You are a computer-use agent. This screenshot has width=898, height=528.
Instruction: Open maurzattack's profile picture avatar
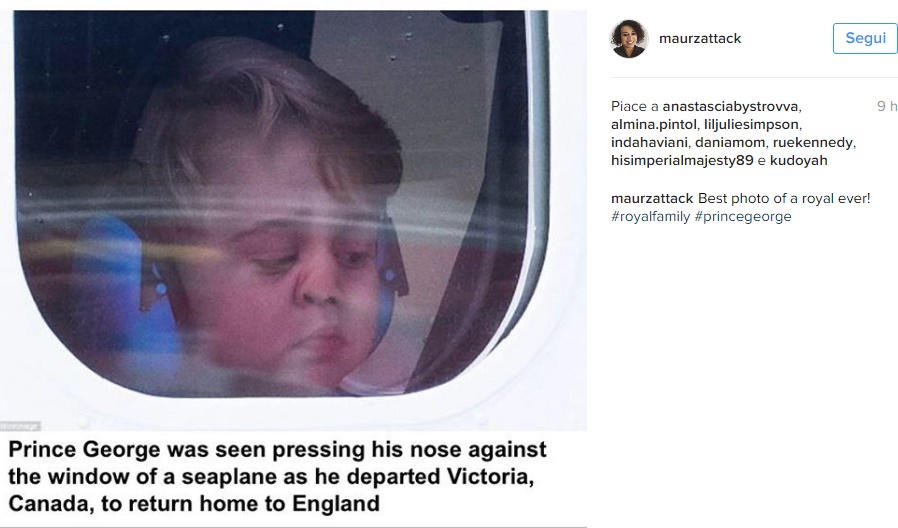tap(629, 38)
